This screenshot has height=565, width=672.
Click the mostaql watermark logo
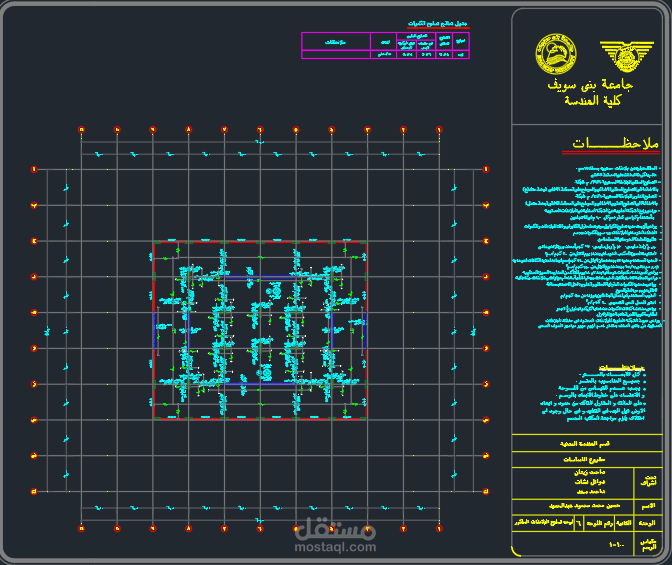click(x=336, y=529)
